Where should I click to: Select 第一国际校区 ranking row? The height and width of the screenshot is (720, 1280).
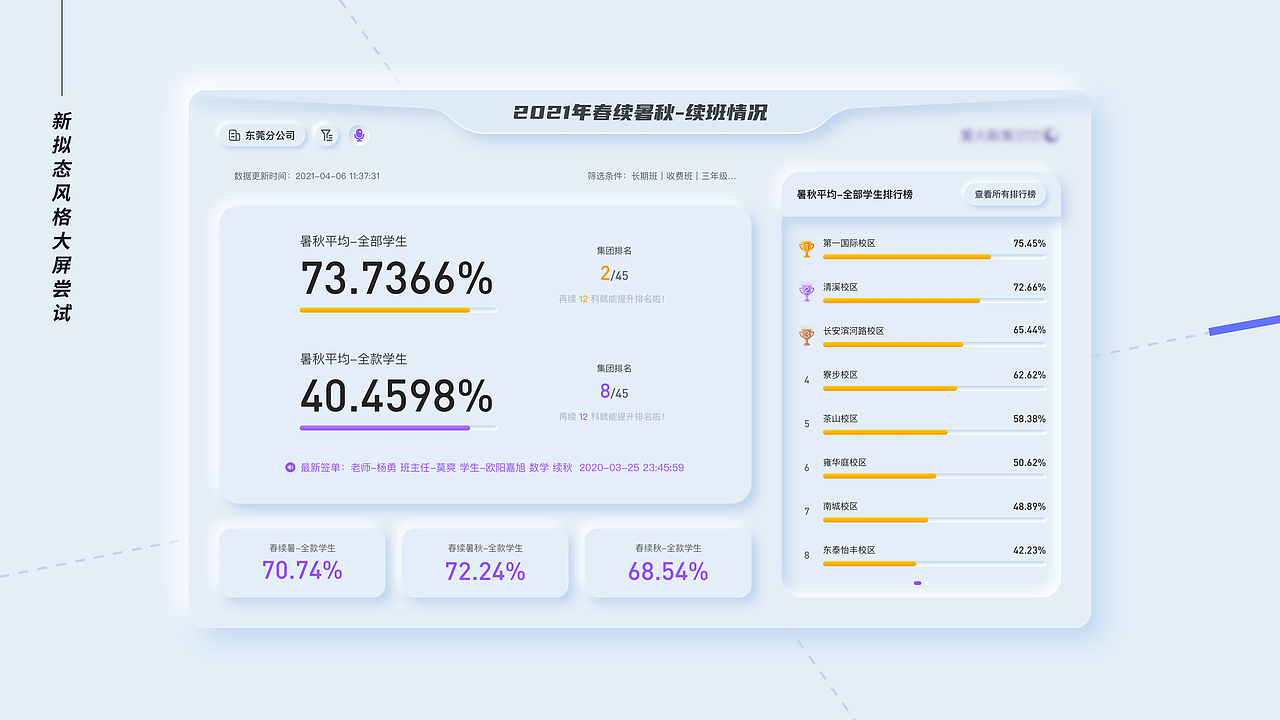click(922, 249)
